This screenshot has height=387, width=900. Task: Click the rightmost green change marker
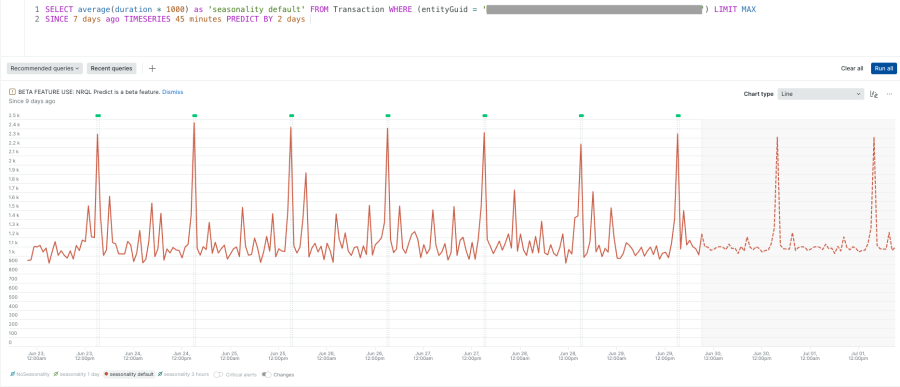678,116
